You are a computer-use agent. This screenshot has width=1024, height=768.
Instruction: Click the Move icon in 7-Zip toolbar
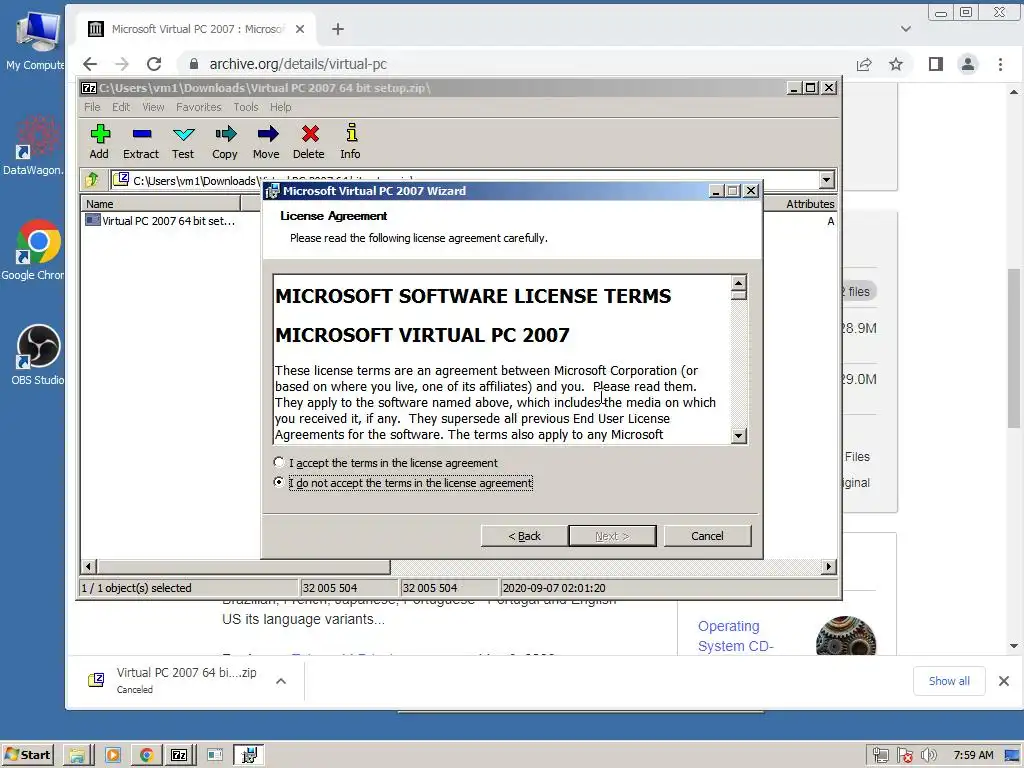tap(266, 142)
